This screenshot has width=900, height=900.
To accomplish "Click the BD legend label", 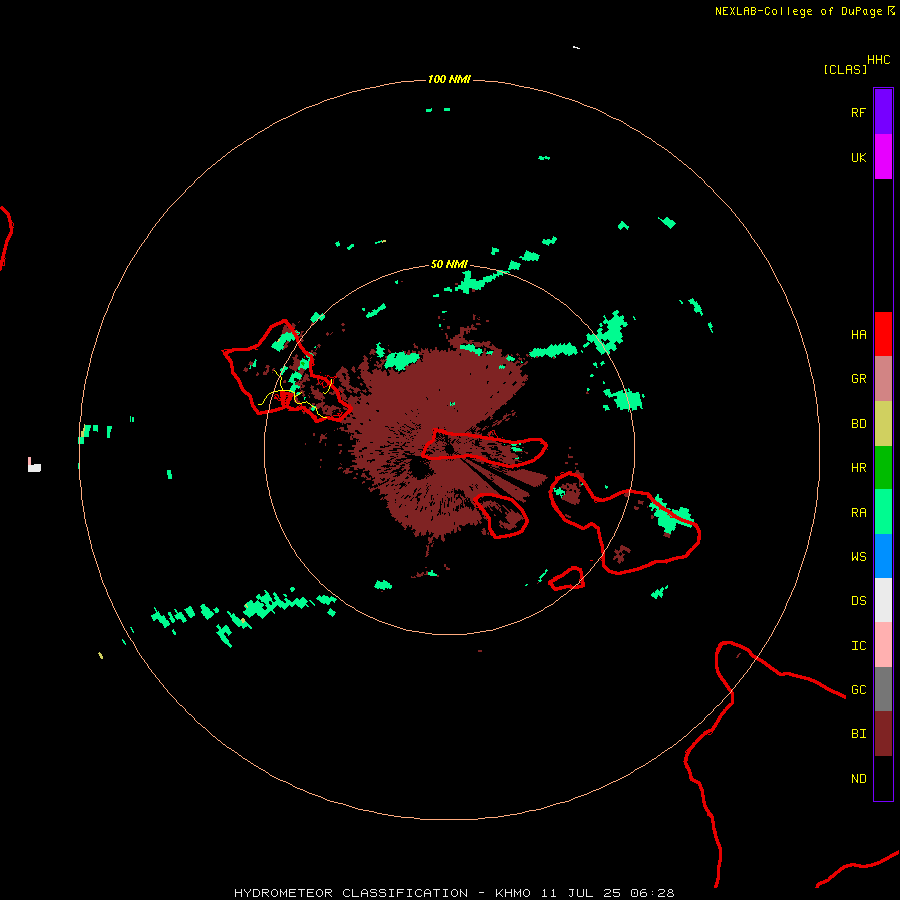I will [x=858, y=424].
